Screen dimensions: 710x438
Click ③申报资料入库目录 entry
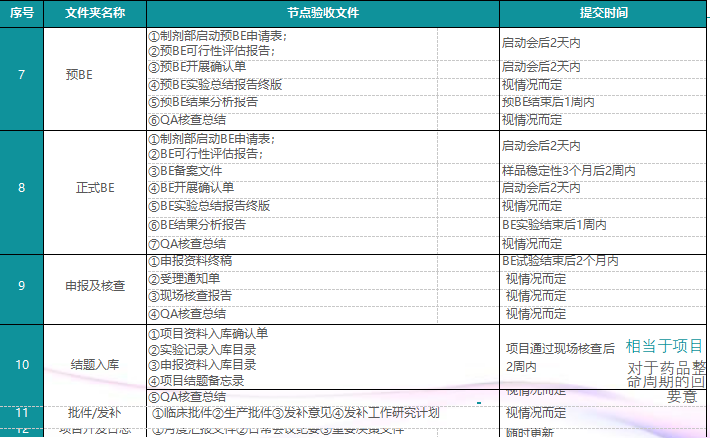point(202,365)
